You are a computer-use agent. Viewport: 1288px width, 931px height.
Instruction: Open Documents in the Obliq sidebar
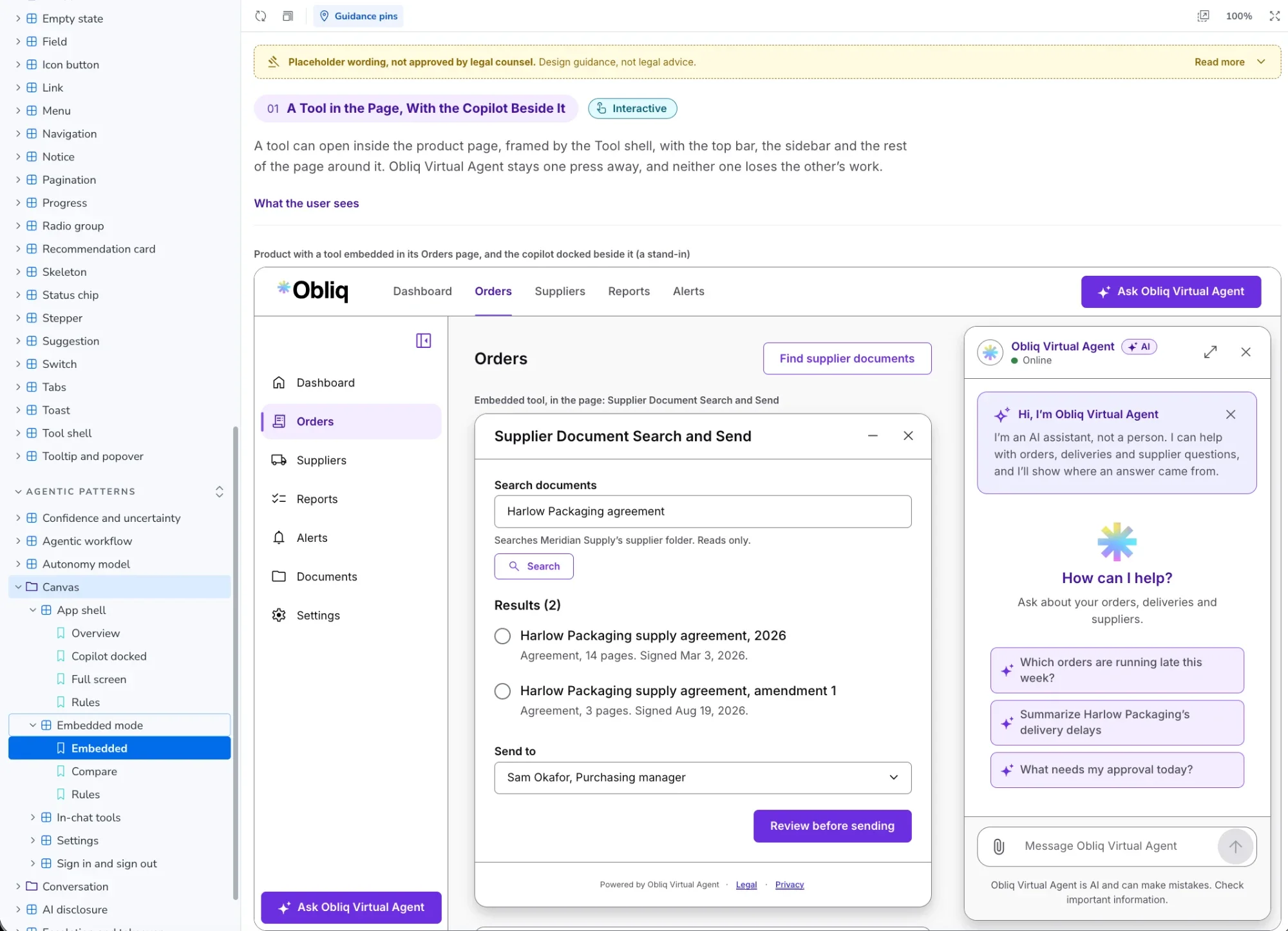click(x=352, y=577)
